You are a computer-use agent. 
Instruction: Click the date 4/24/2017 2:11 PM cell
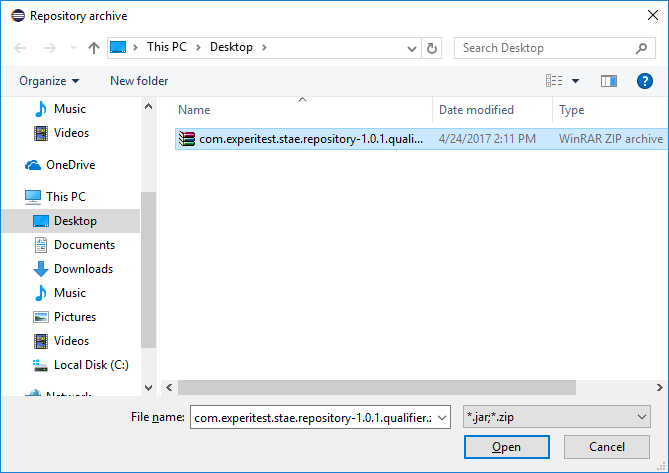coord(487,139)
